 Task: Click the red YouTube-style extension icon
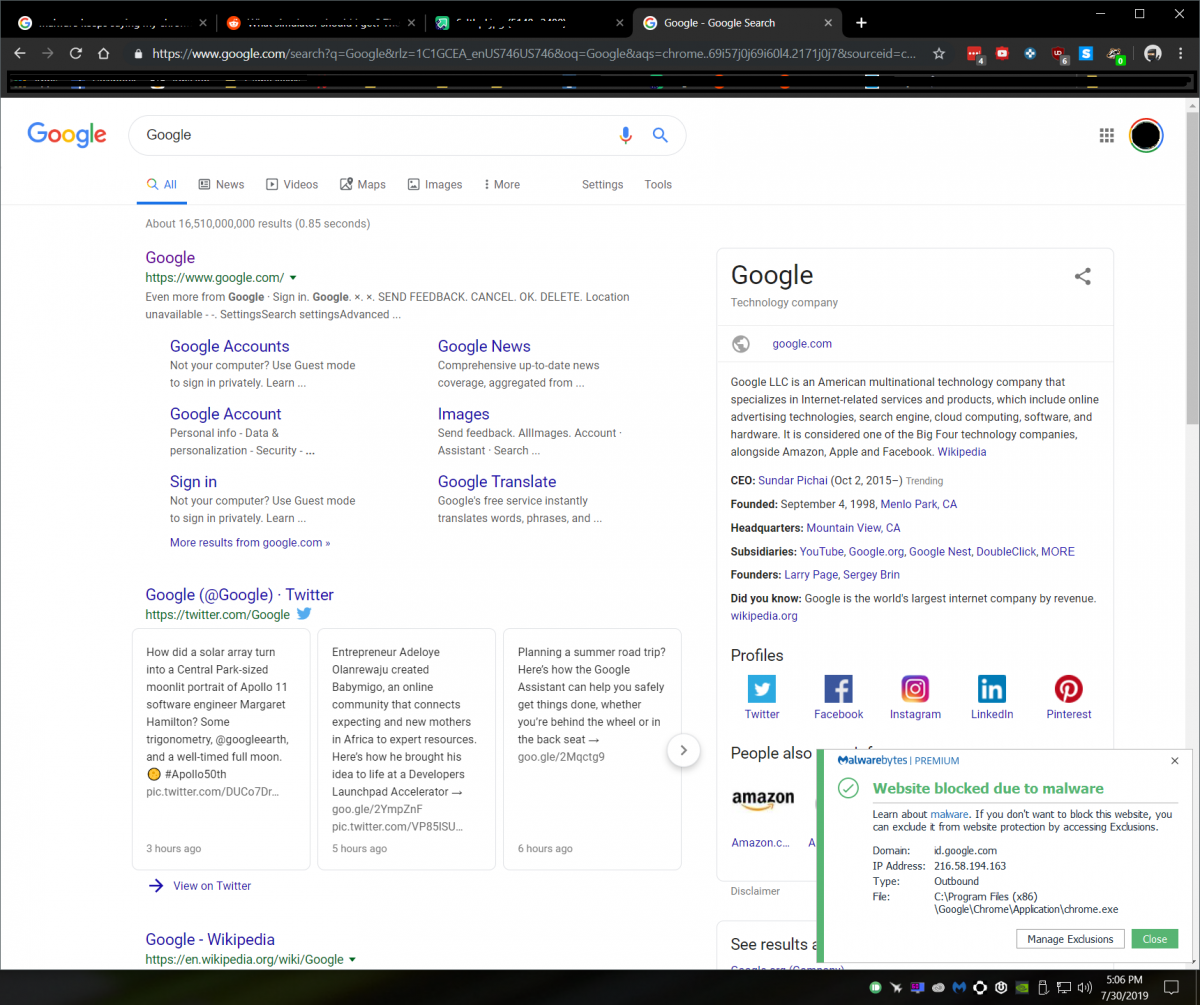point(1002,53)
